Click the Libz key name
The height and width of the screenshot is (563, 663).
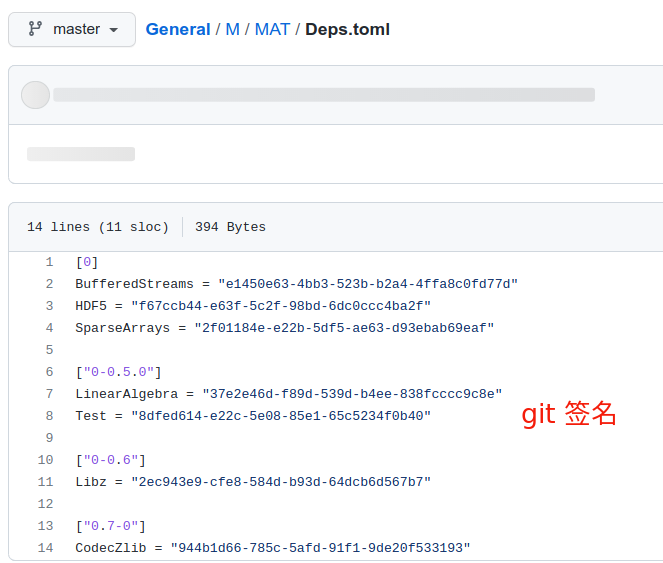pyautogui.click(x=91, y=482)
